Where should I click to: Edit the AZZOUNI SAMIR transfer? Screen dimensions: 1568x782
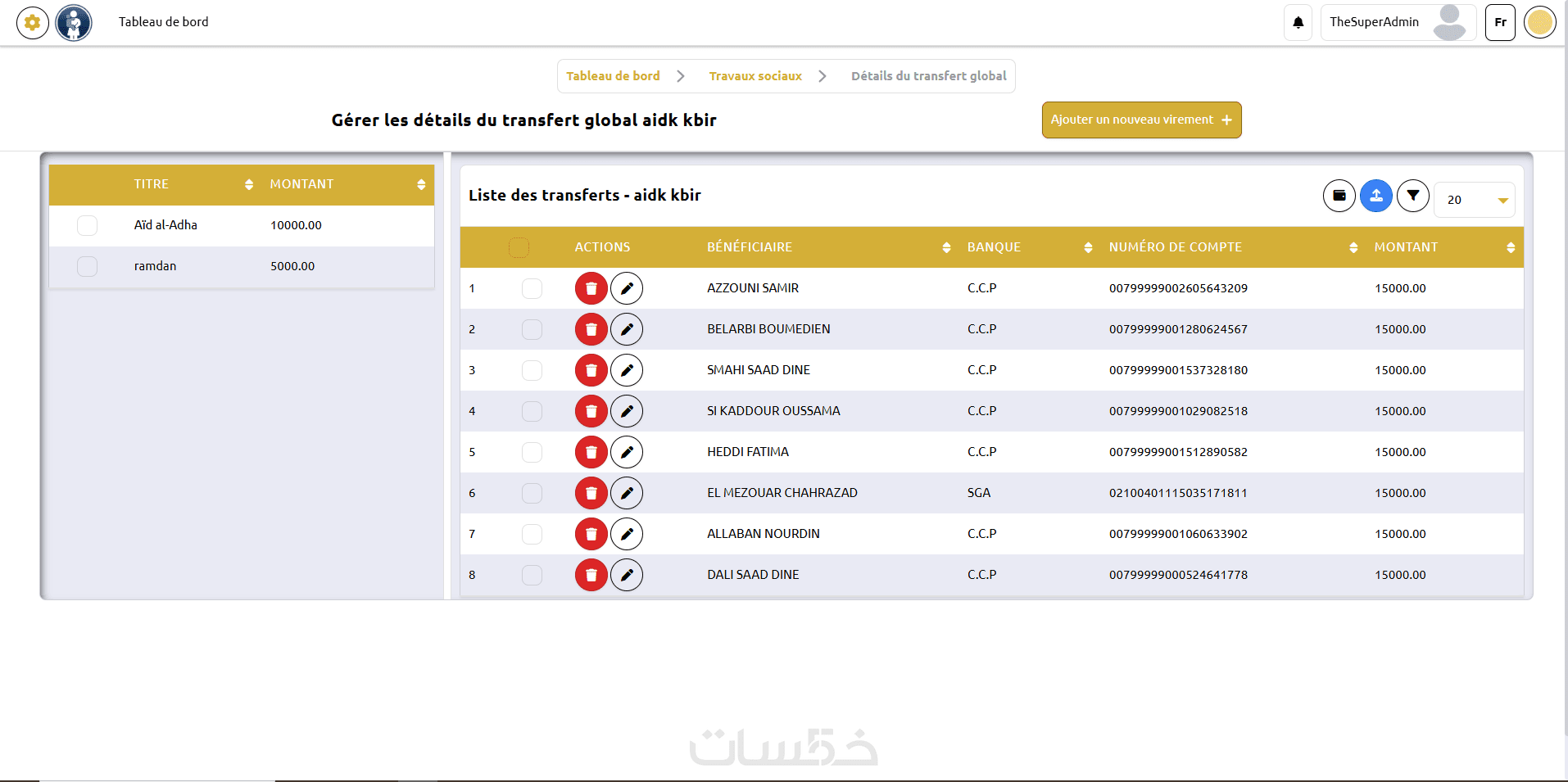[x=627, y=288]
